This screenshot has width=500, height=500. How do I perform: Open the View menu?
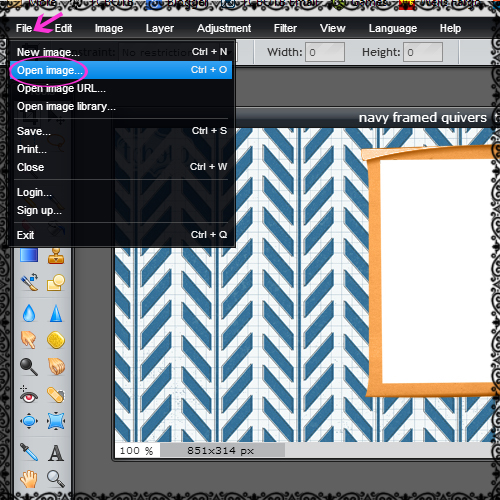(x=332, y=28)
